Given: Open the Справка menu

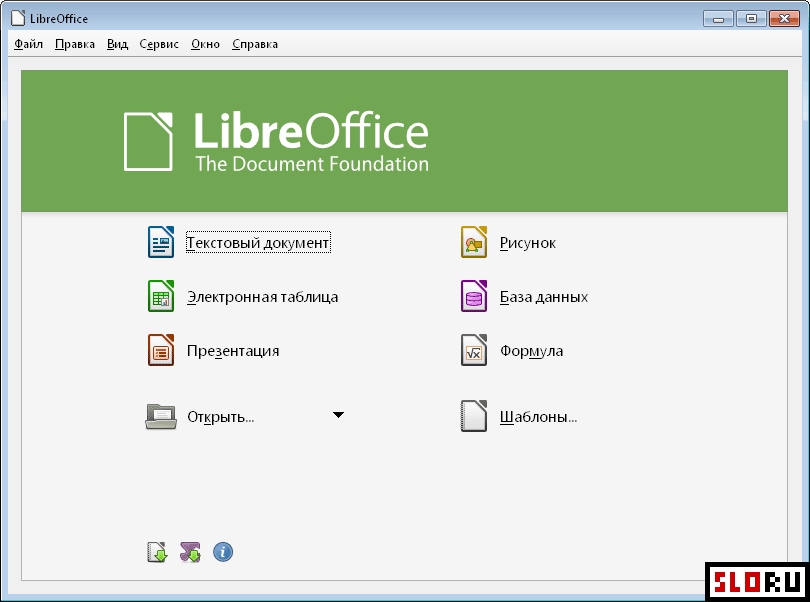Looking at the screenshot, I should tap(255, 44).
